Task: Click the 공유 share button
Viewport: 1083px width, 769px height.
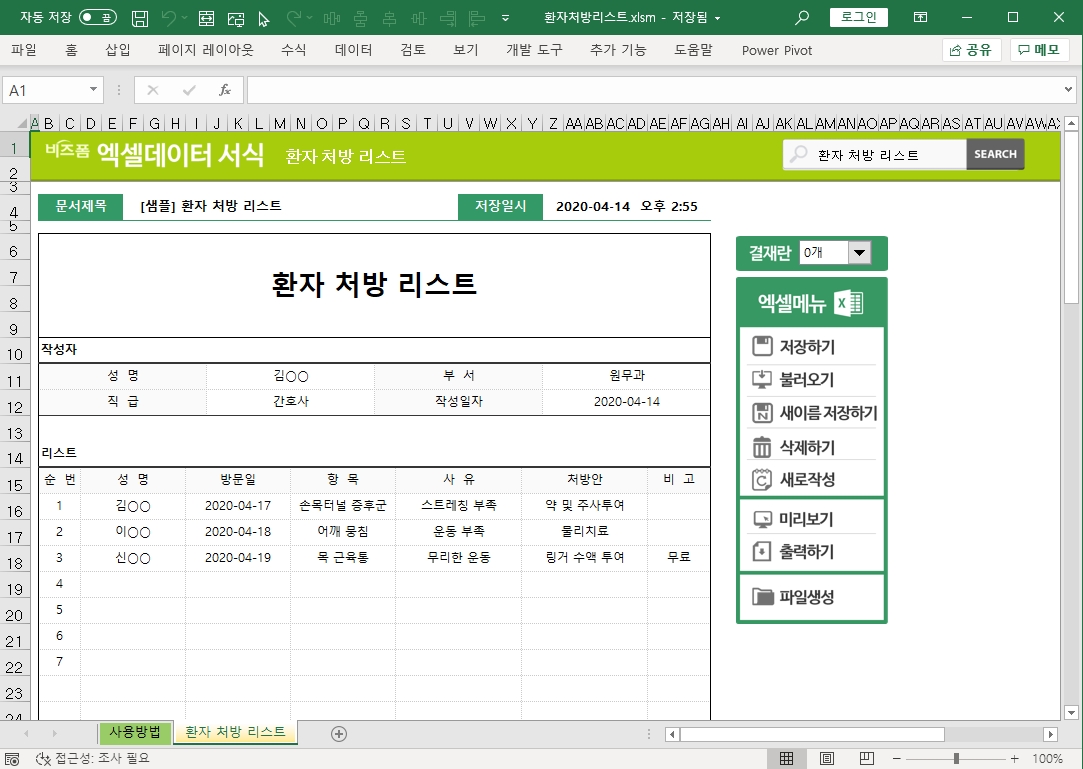Action: click(971, 50)
